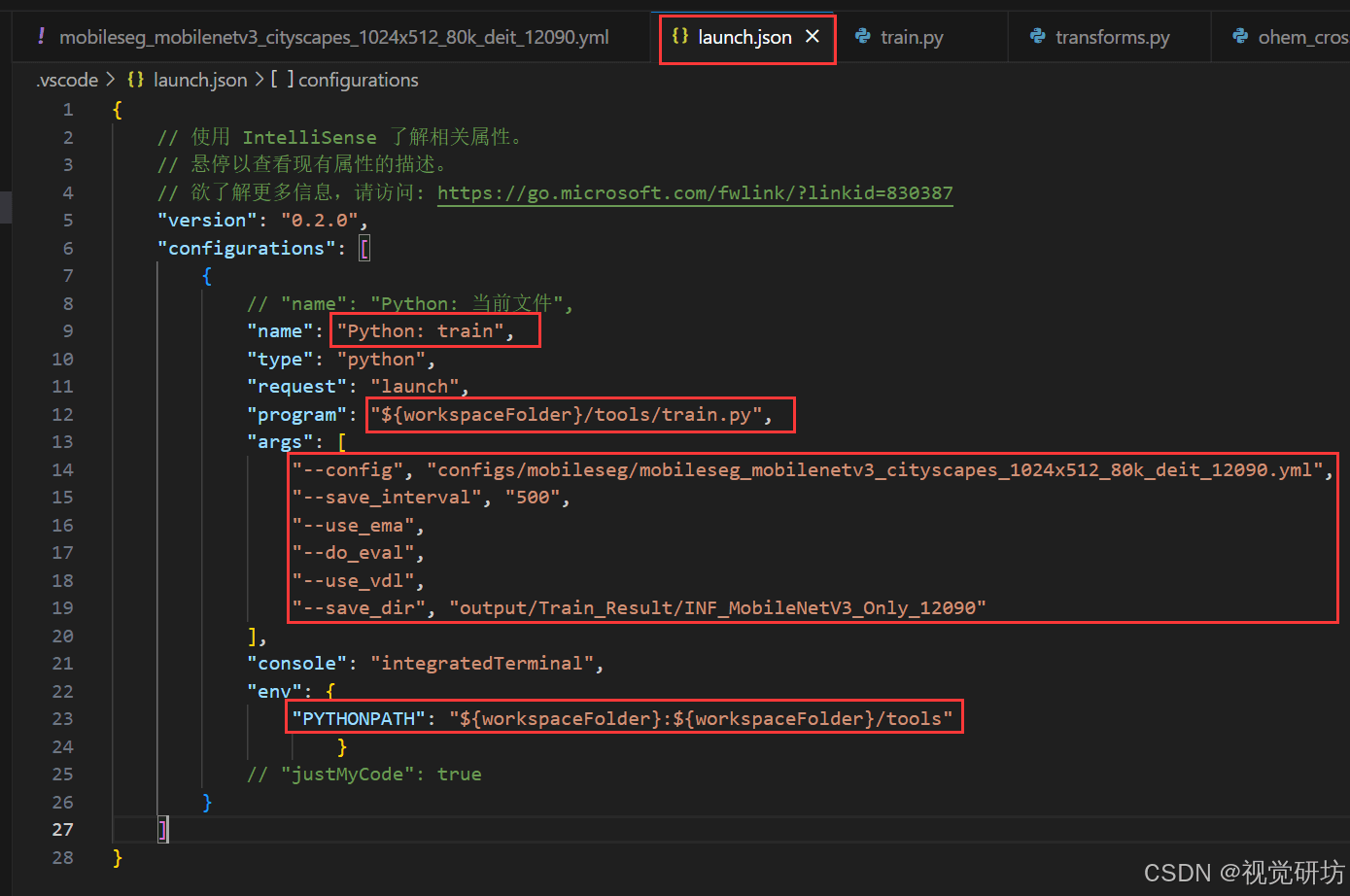This screenshot has height=896, width=1350.
Task: Click the {} symbol icon in the breadcrumb bar
Action: pyautogui.click(x=135, y=80)
